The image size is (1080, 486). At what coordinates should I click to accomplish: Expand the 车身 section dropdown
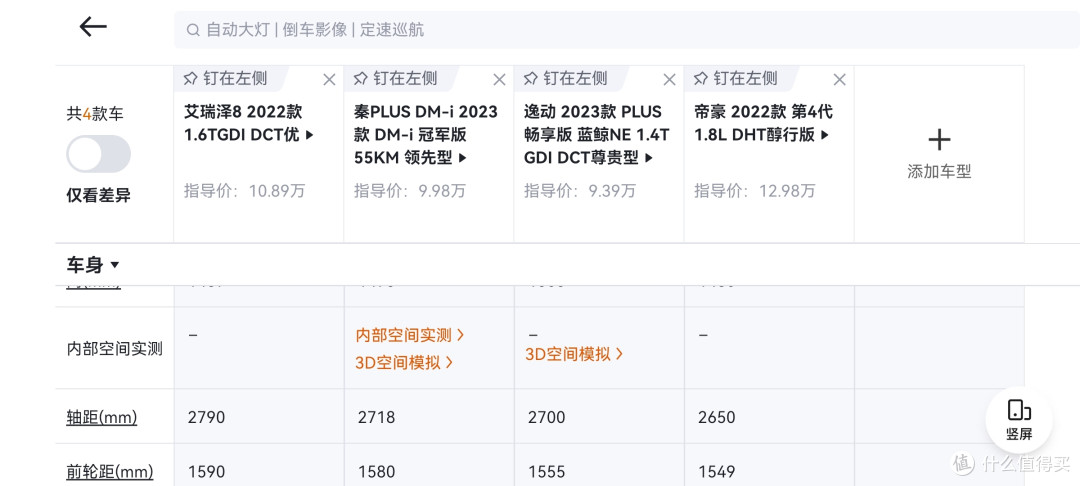[92, 264]
